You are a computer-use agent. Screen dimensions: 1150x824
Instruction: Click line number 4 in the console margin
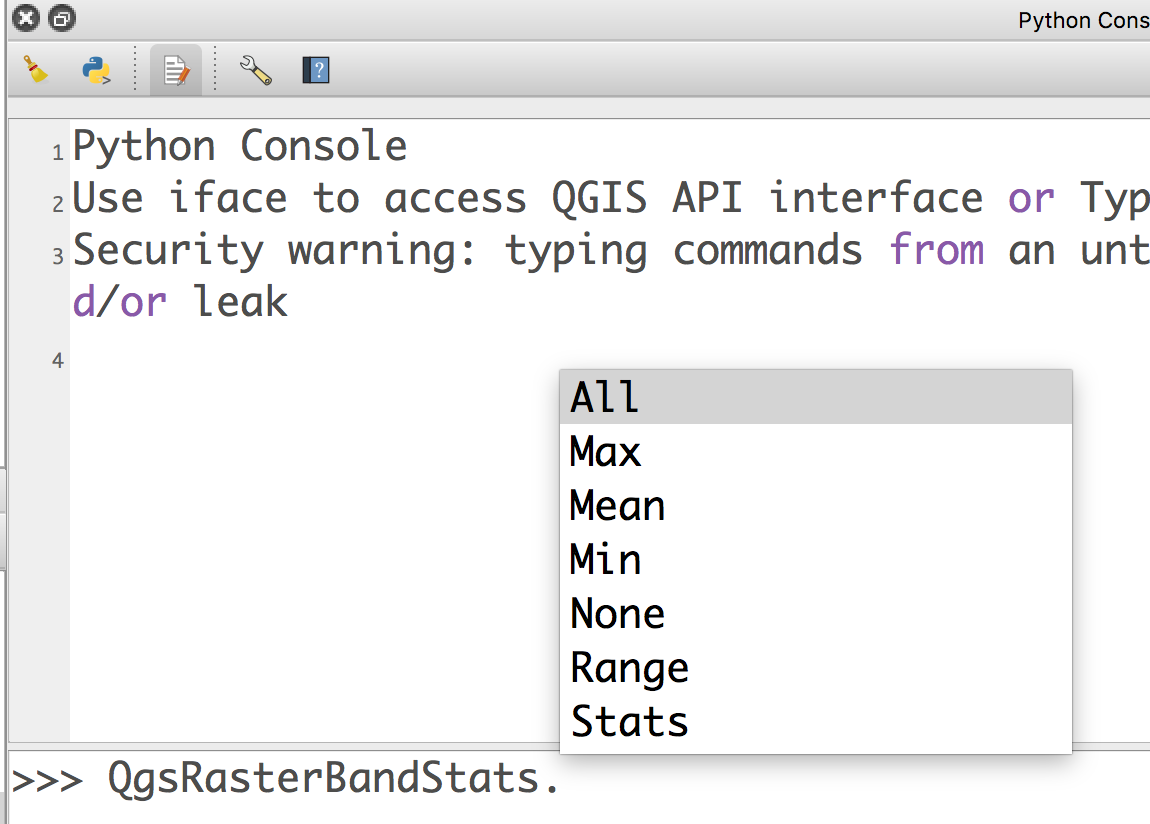tap(56, 360)
